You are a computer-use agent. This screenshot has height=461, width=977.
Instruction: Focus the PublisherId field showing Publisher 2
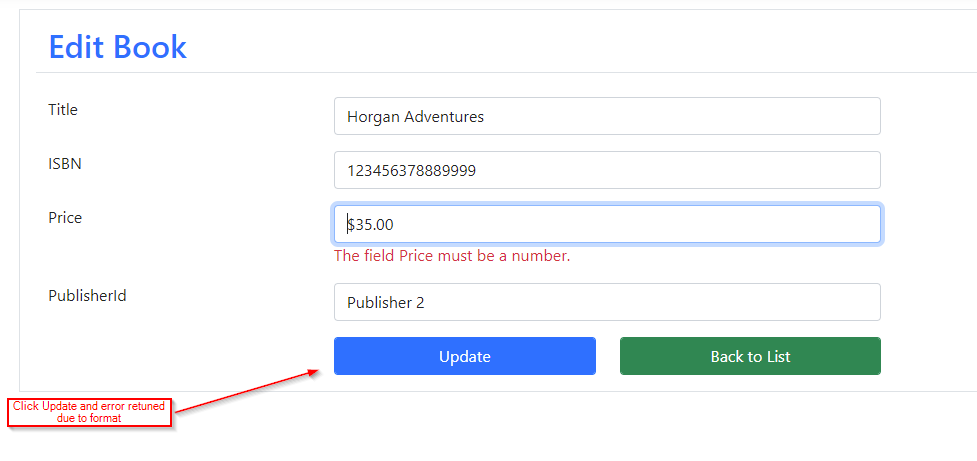(608, 302)
